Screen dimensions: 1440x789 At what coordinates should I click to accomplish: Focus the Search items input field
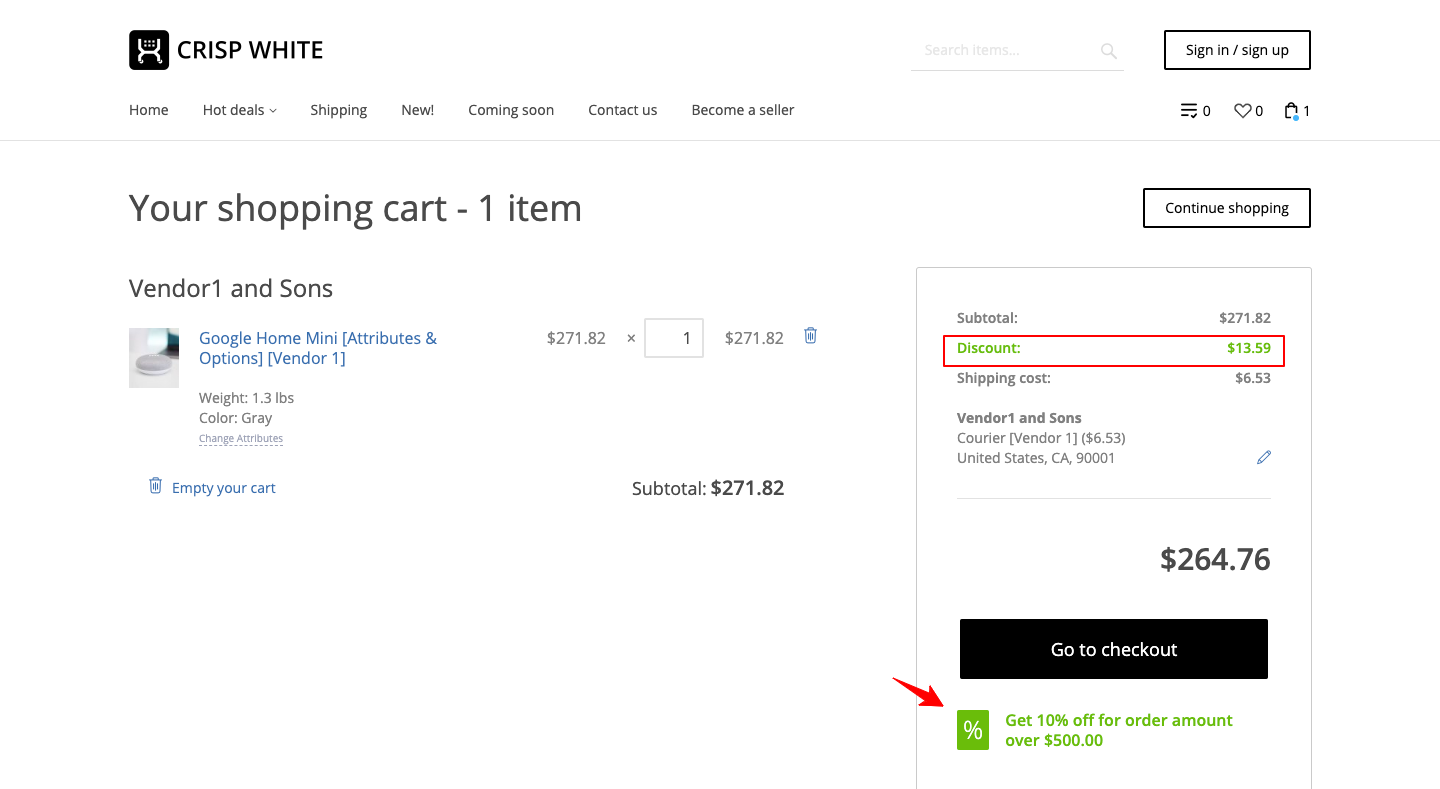point(1004,50)
